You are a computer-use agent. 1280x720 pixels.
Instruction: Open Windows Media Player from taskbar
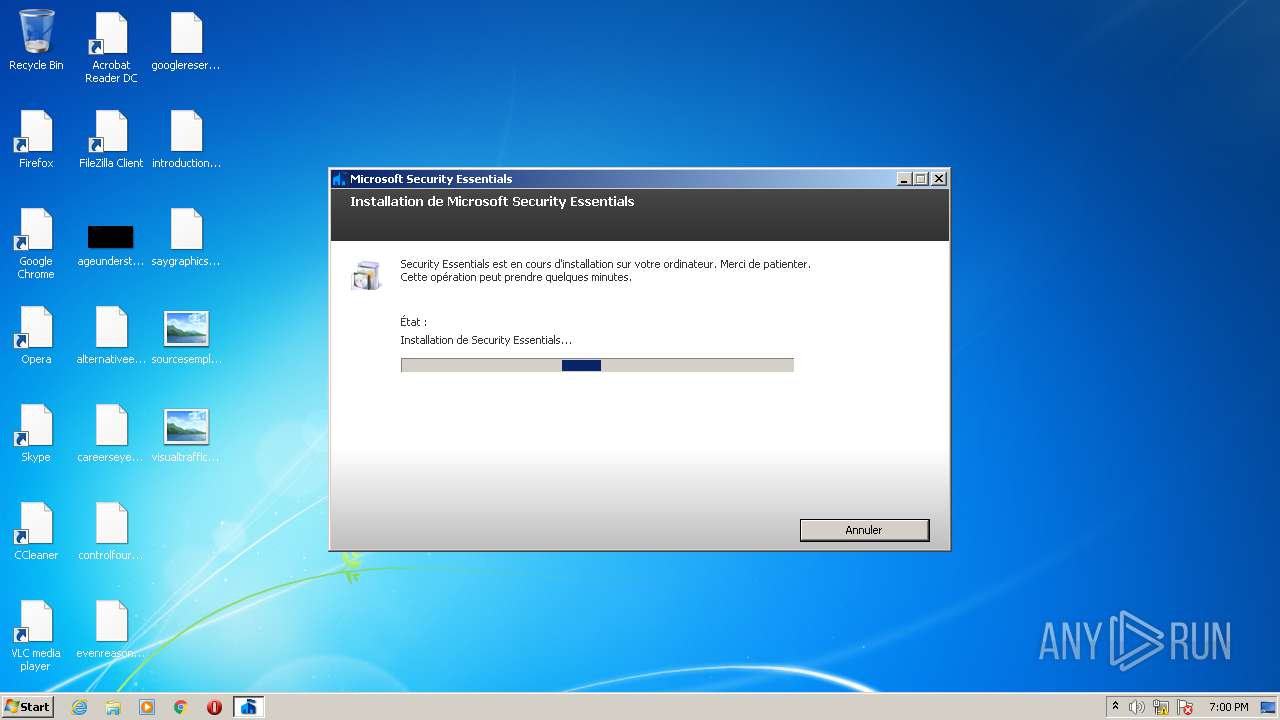[147, 707]
